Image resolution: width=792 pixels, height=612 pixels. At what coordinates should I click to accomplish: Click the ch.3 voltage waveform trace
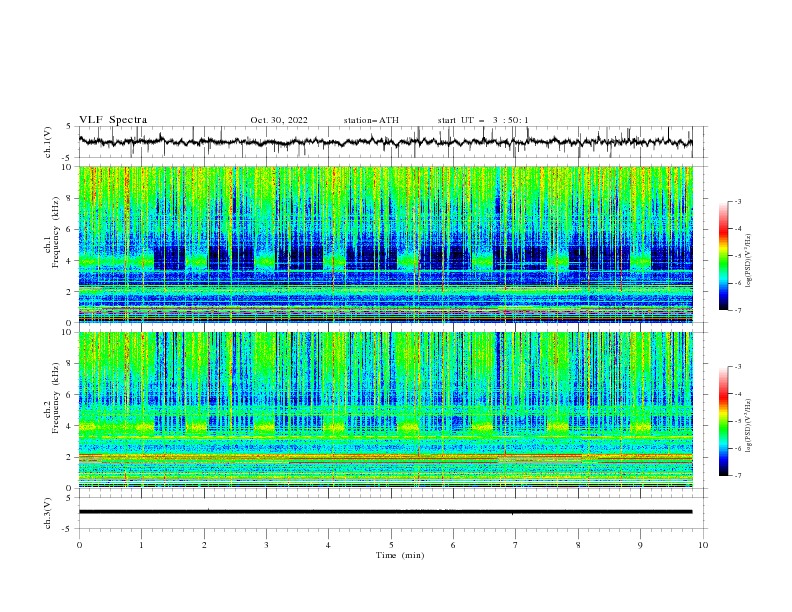[x=385, y=512]
